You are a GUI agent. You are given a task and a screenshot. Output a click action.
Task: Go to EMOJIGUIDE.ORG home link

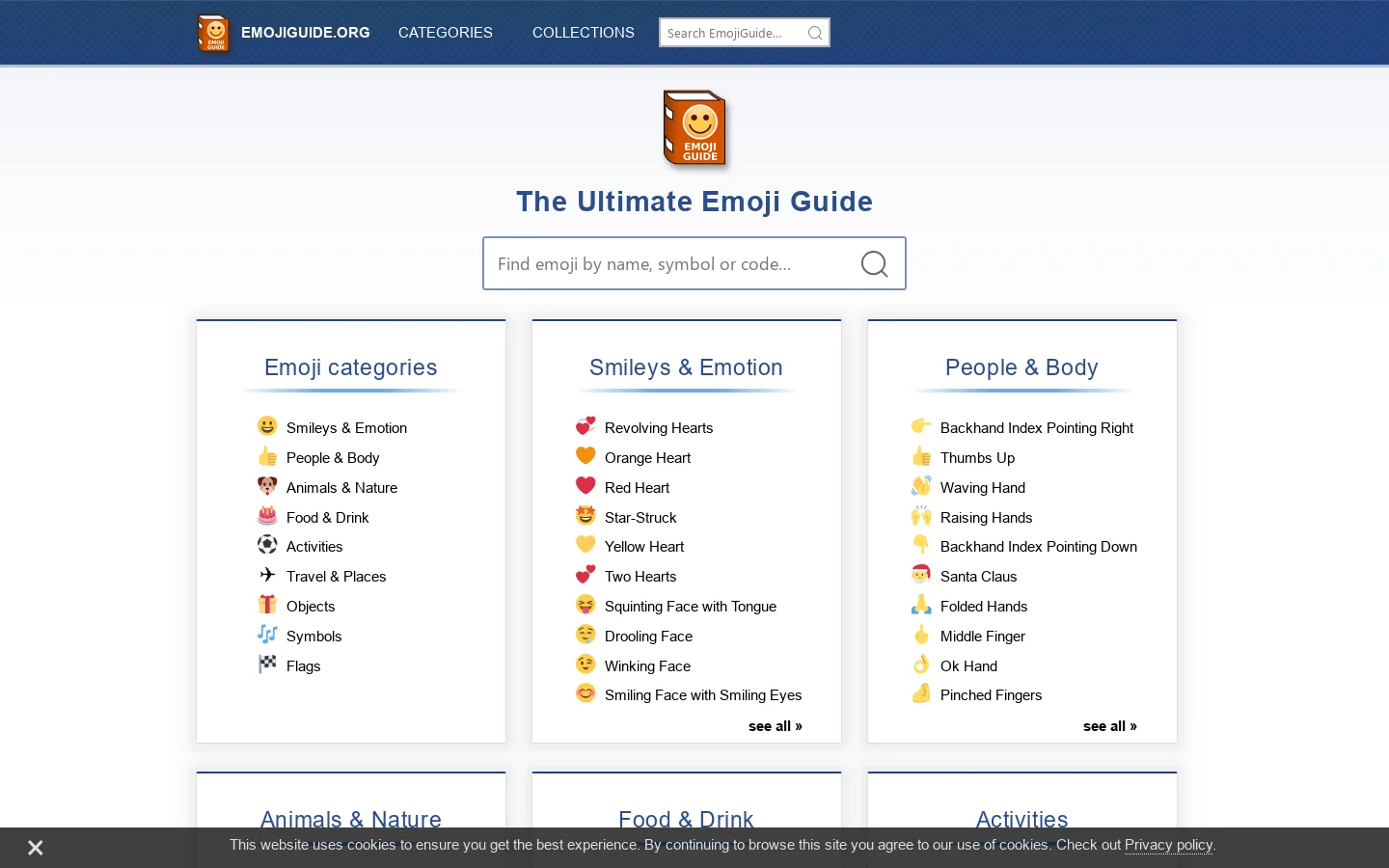(306, 33)
